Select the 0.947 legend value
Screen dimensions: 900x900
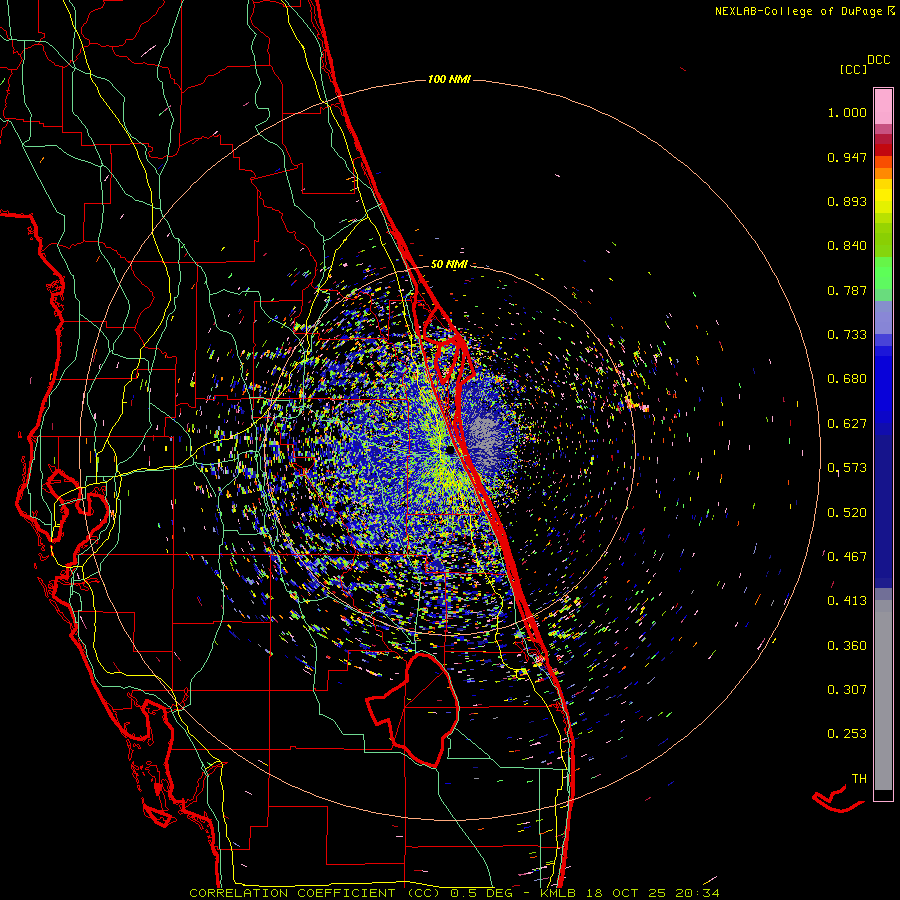coord(847,157)
